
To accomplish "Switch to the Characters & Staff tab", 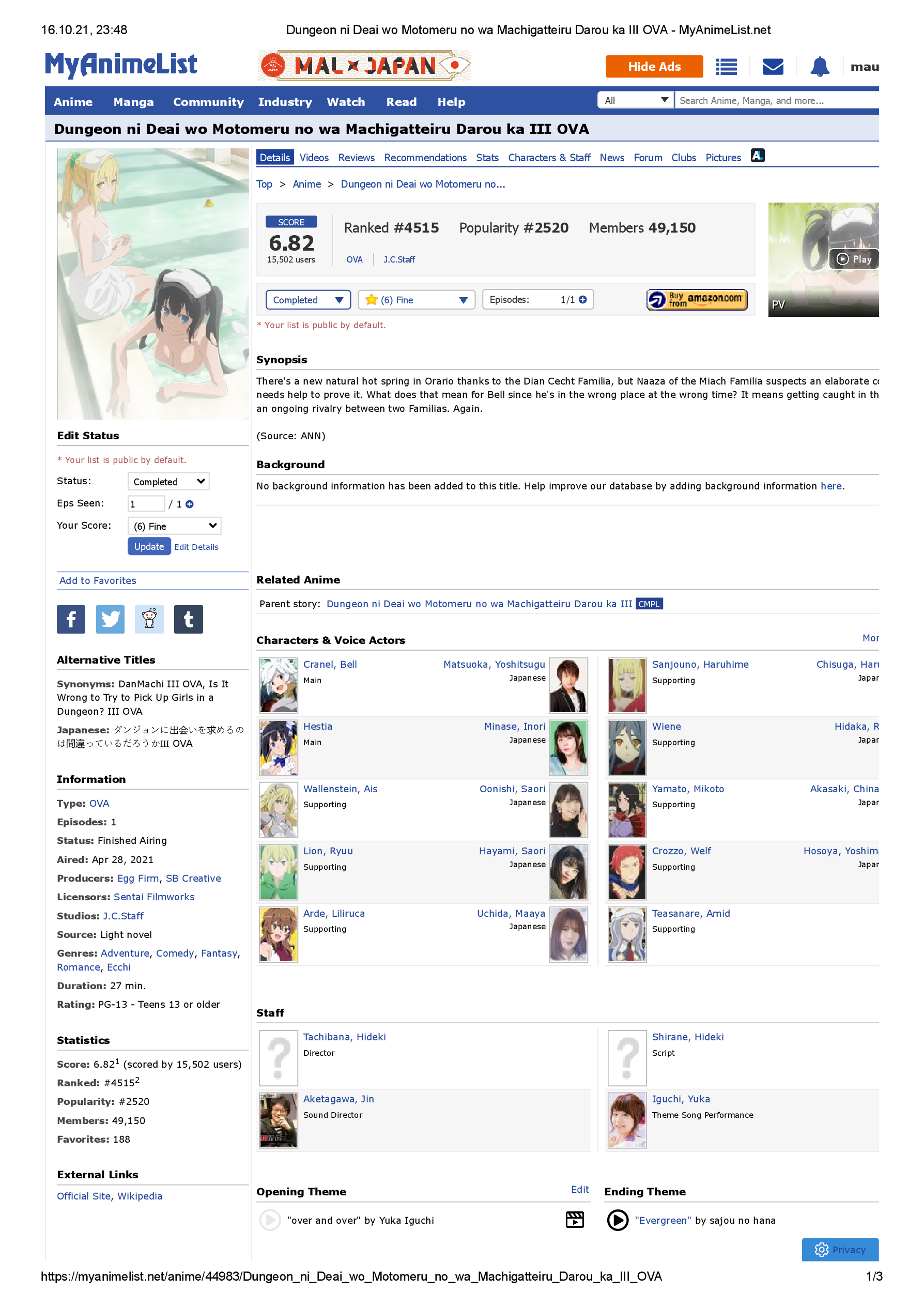I will (x=549, y=158).
